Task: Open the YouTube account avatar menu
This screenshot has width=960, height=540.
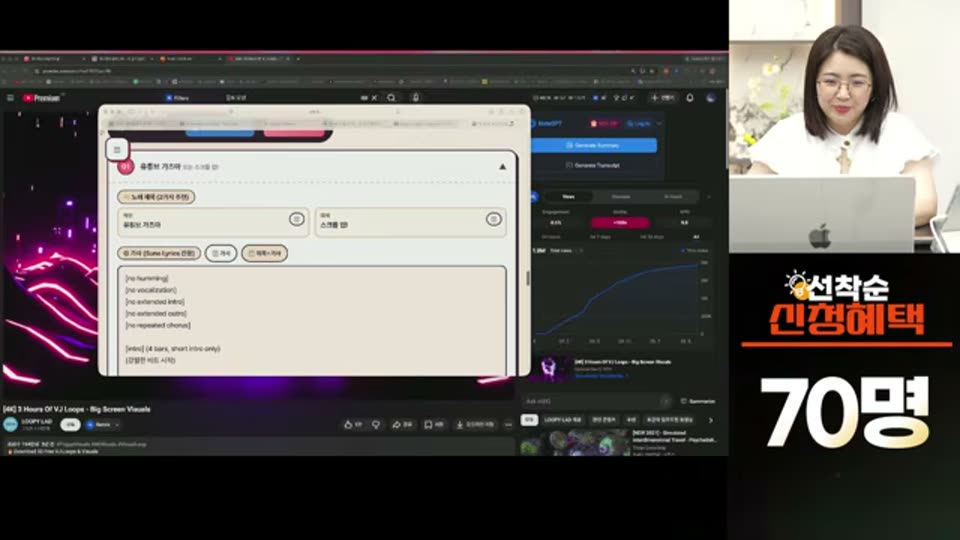Action: 710,98
